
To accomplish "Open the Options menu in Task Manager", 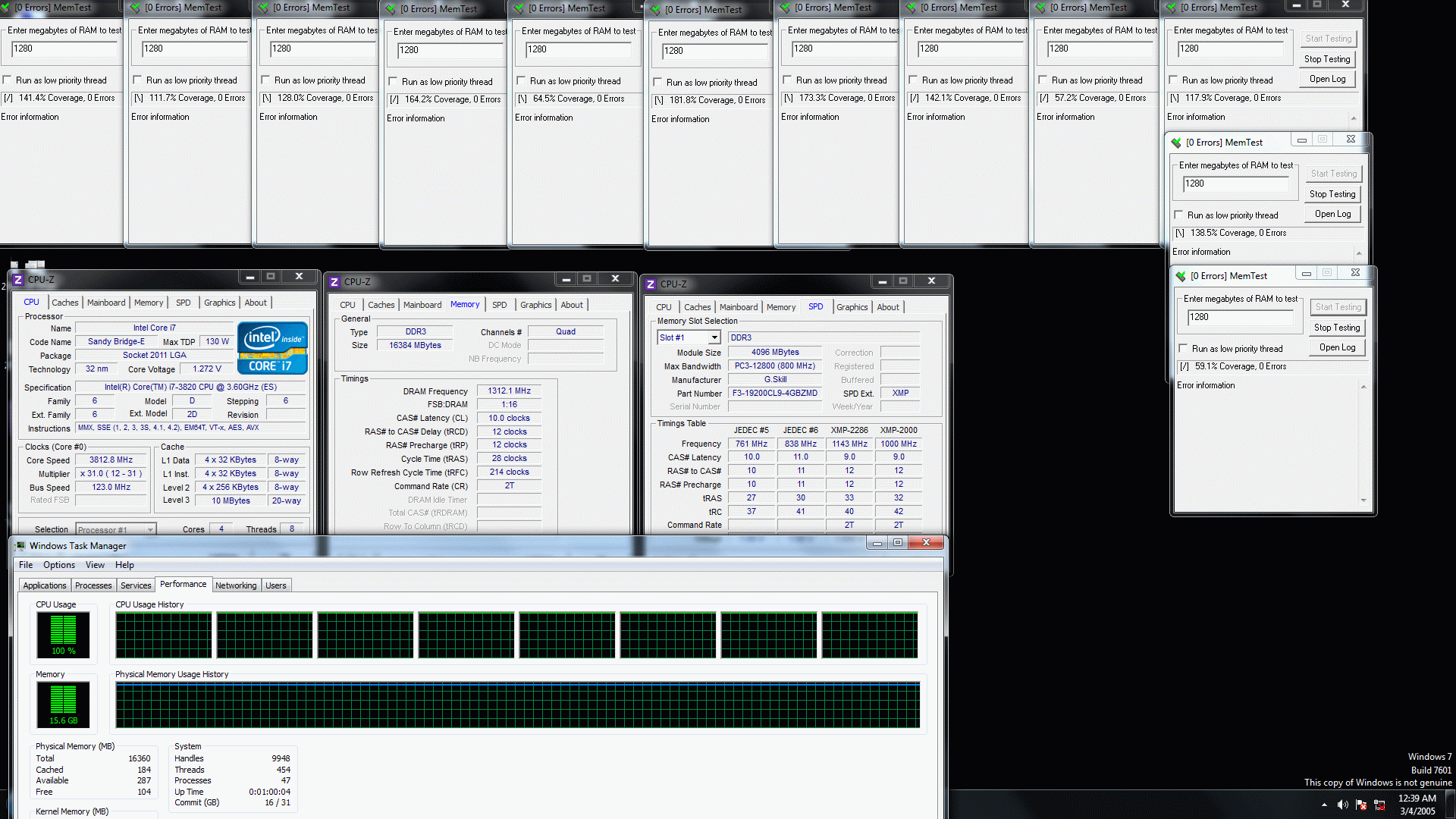I will pyautogui.click(x=59, y=565).
